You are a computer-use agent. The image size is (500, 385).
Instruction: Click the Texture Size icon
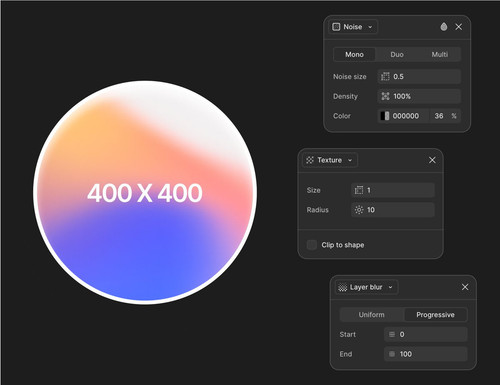pos(359,190)
